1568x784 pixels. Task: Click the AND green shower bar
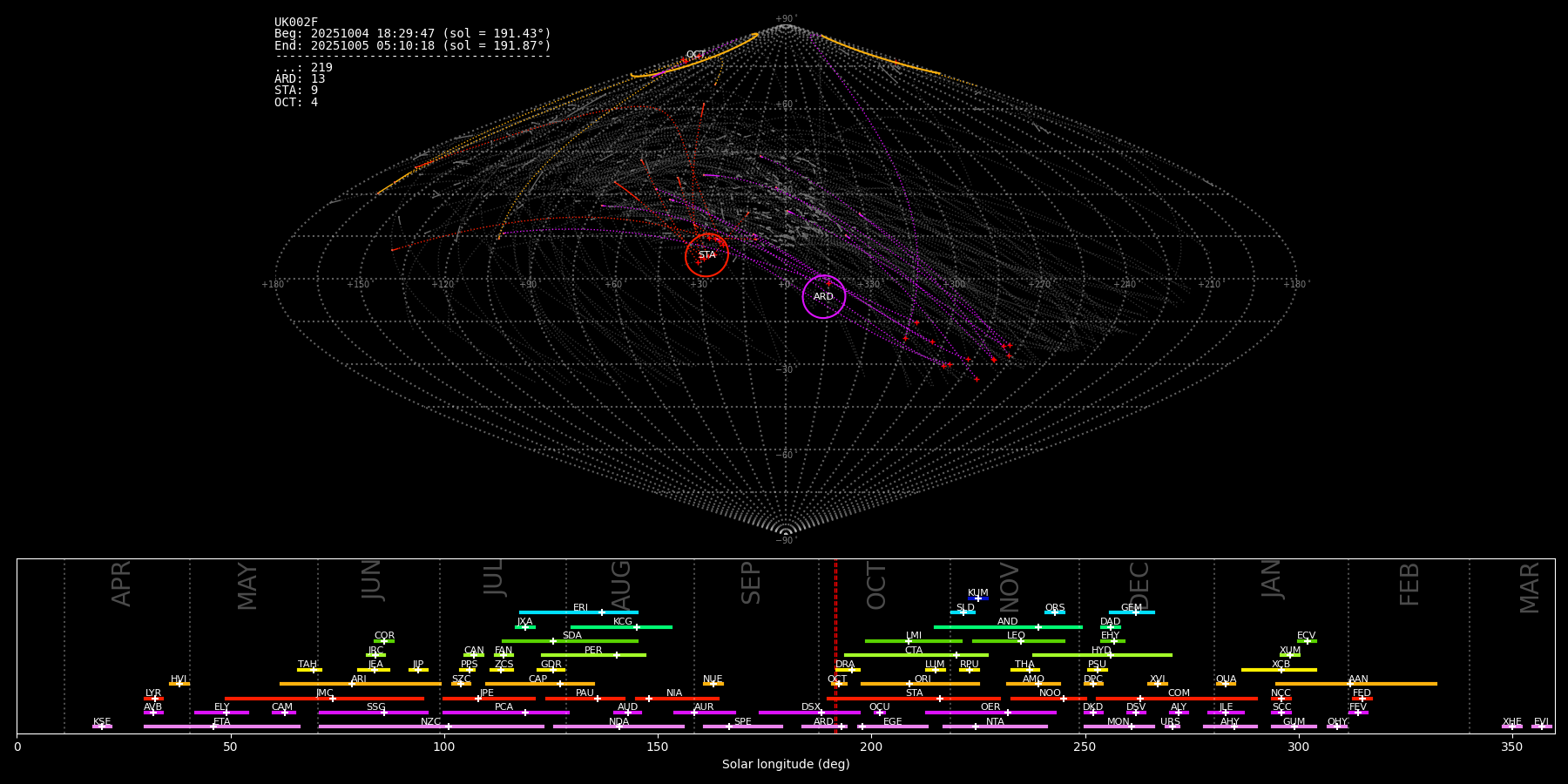pos(1008,627)
